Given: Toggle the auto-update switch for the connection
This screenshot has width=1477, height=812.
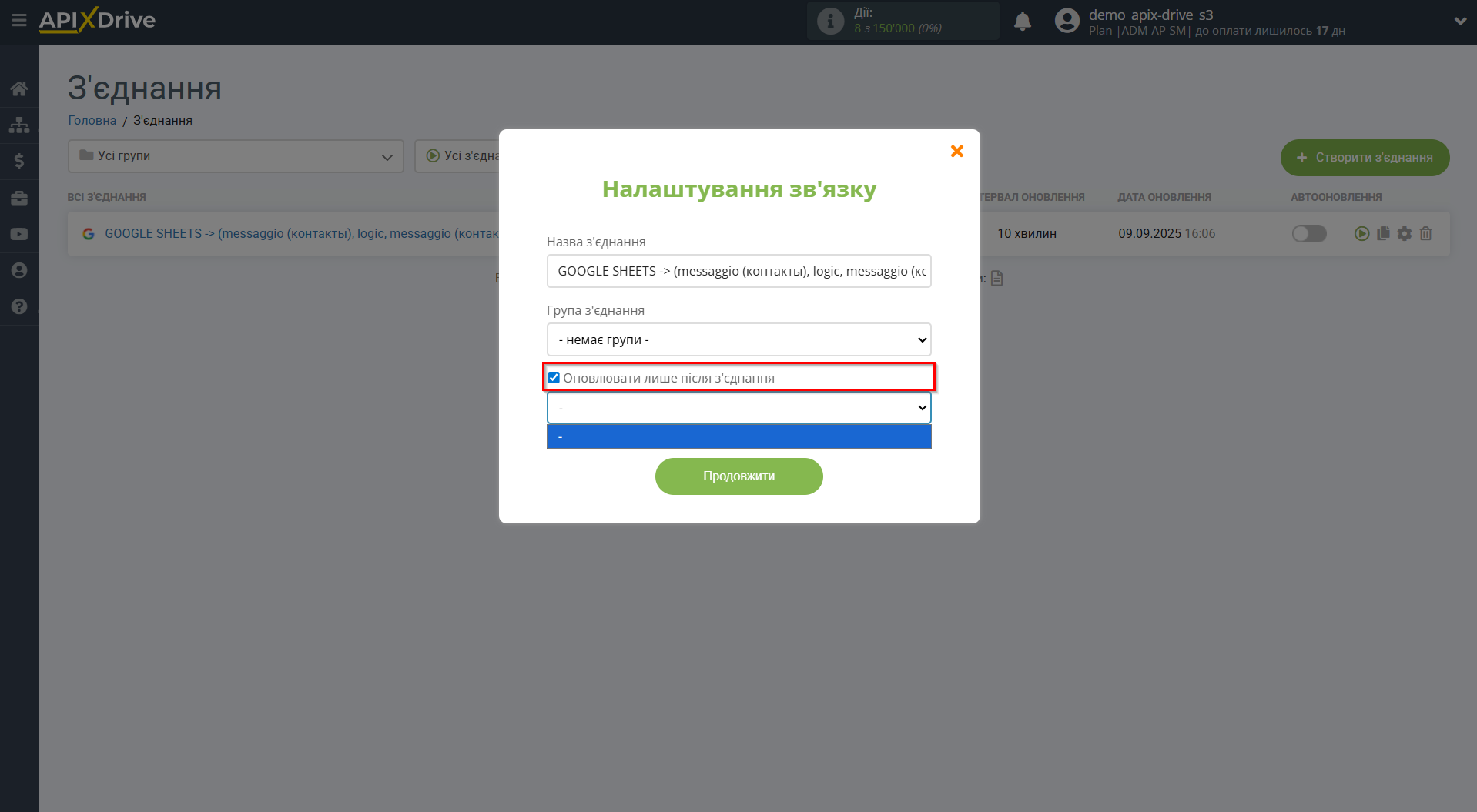Looking at the screenshot, I should [x=1308, y=233].
